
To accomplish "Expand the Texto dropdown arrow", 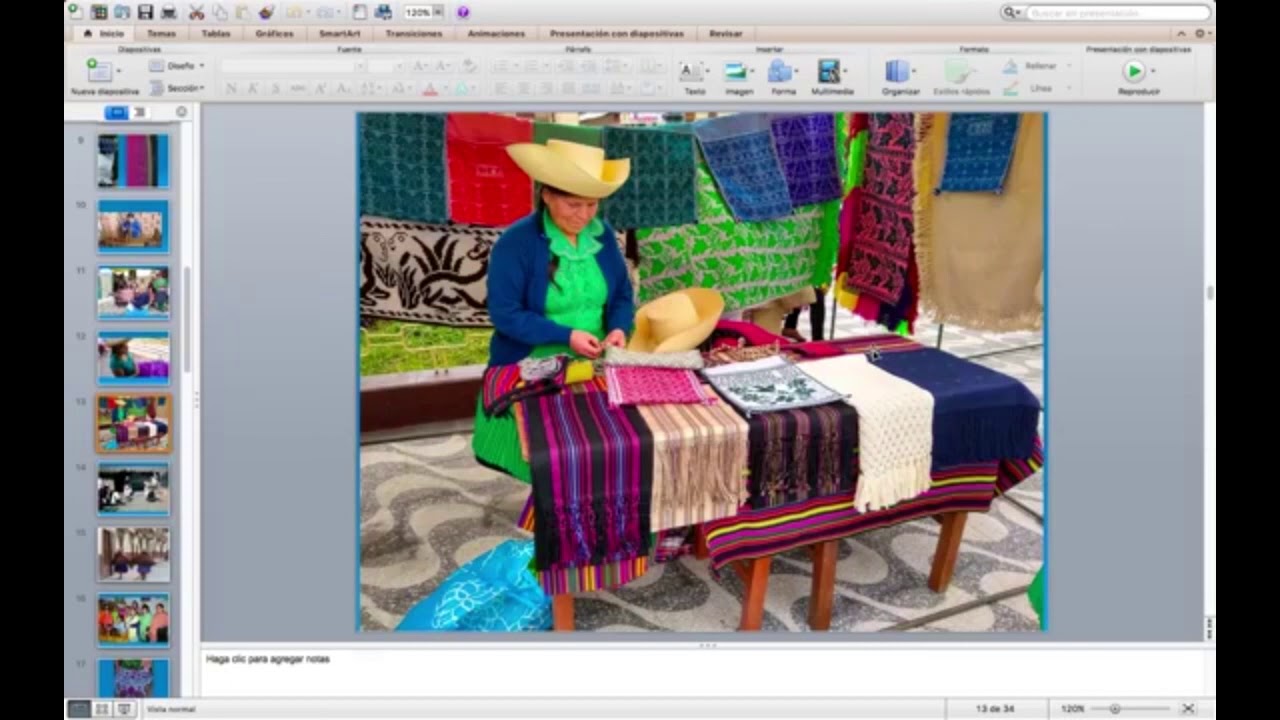I will coord(707,71).
